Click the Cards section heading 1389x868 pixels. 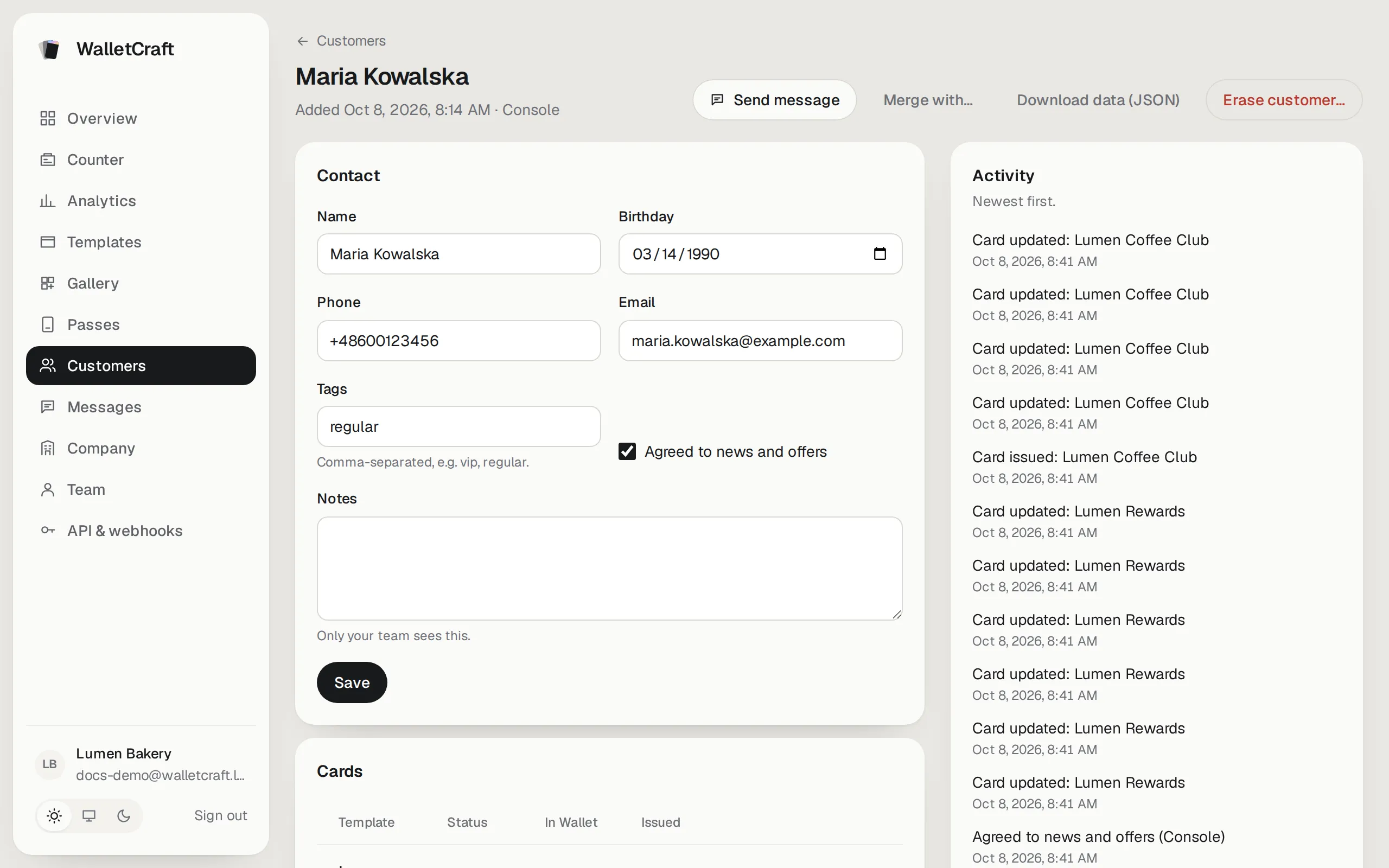(339, 771)
